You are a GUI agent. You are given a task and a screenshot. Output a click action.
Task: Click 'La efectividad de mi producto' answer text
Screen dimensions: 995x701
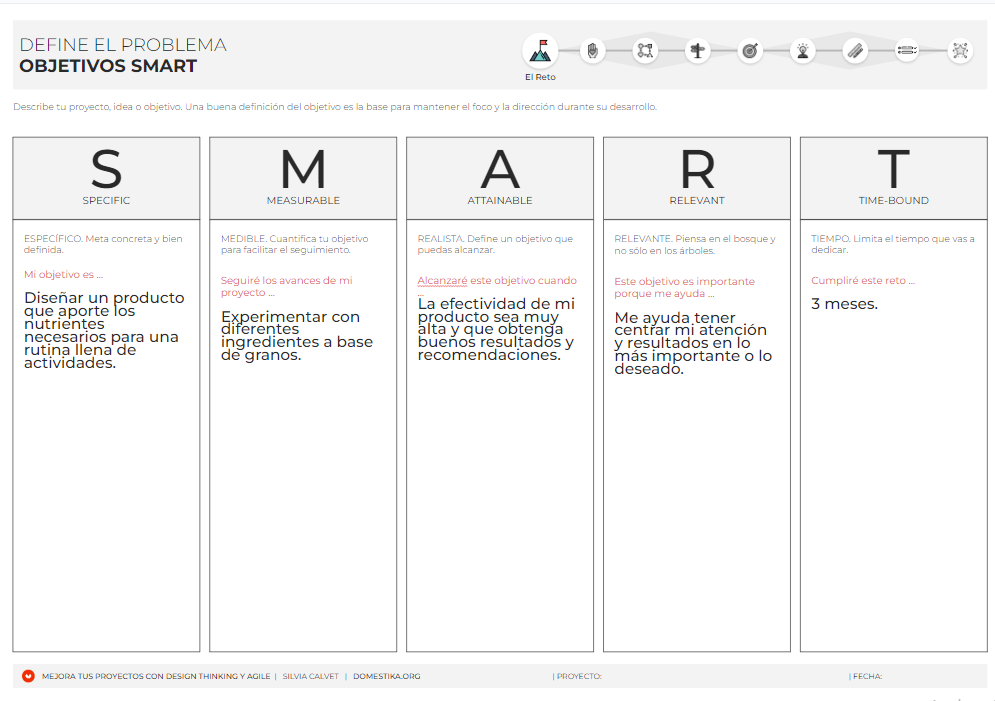496,329
